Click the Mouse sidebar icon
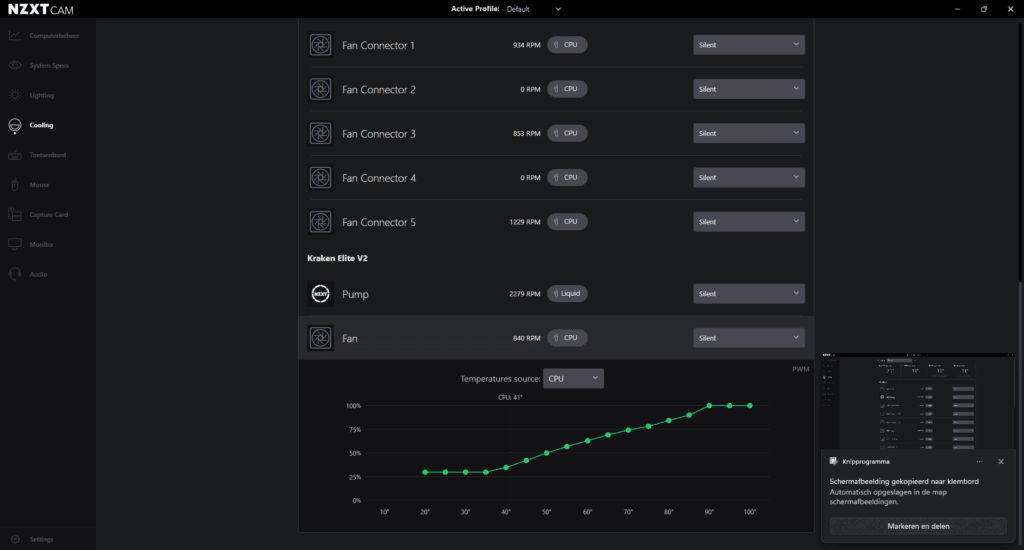The image size is (1024, 550). (x=15, y=185)
